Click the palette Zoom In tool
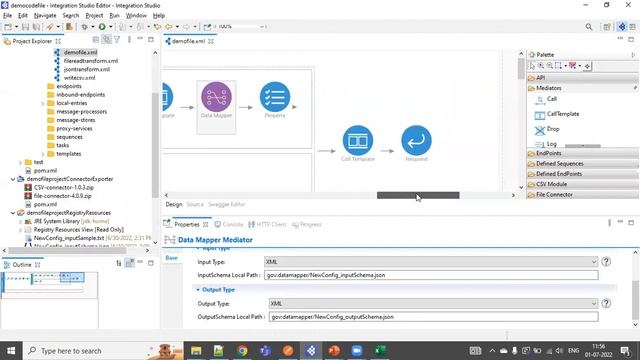The image size is (640, 360). tap(541, 66)
